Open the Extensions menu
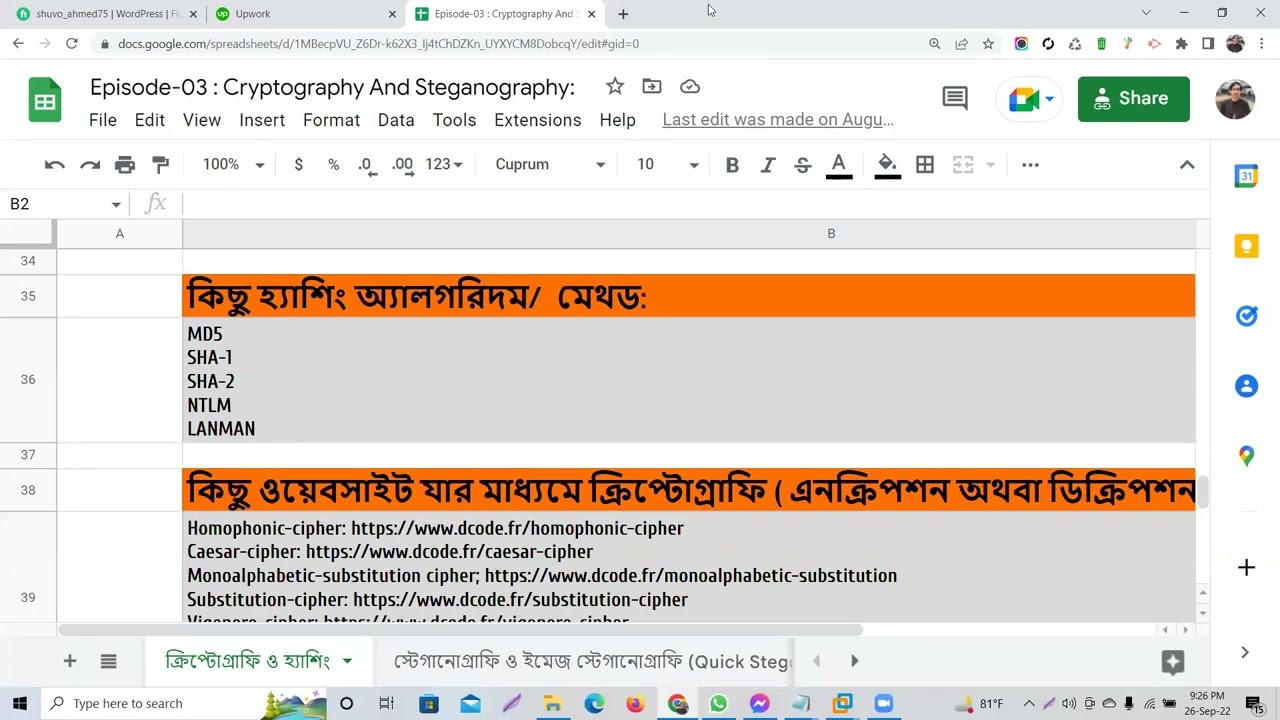The width and height of the screenshot is (1280, 720). click(x=537, y=120)
